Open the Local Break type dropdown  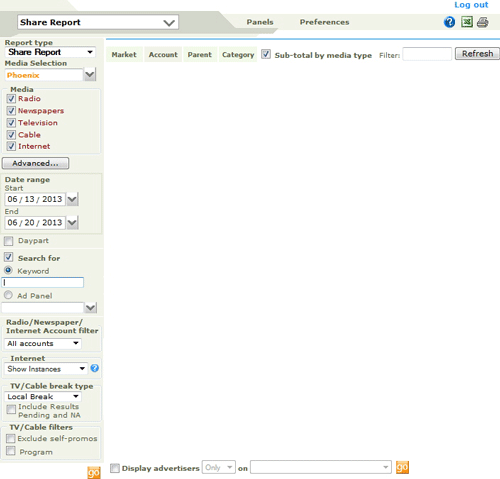click(x=43, y=396)
